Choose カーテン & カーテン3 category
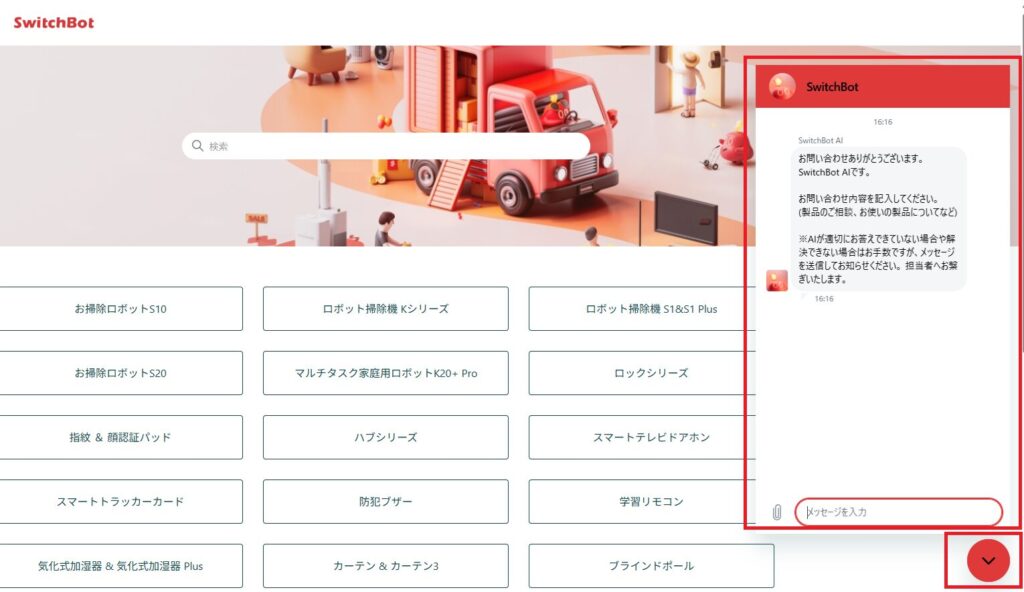This screenshot has height=592, width=1024. click(x=385, y=566)
